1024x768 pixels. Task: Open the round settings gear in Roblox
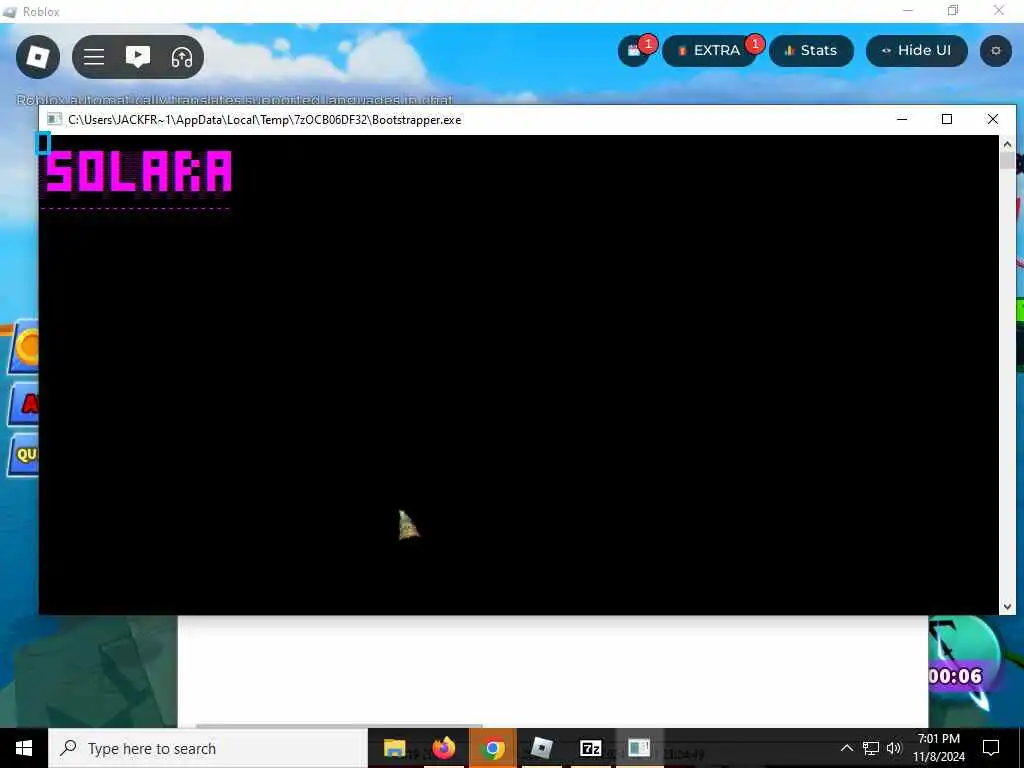996,51
